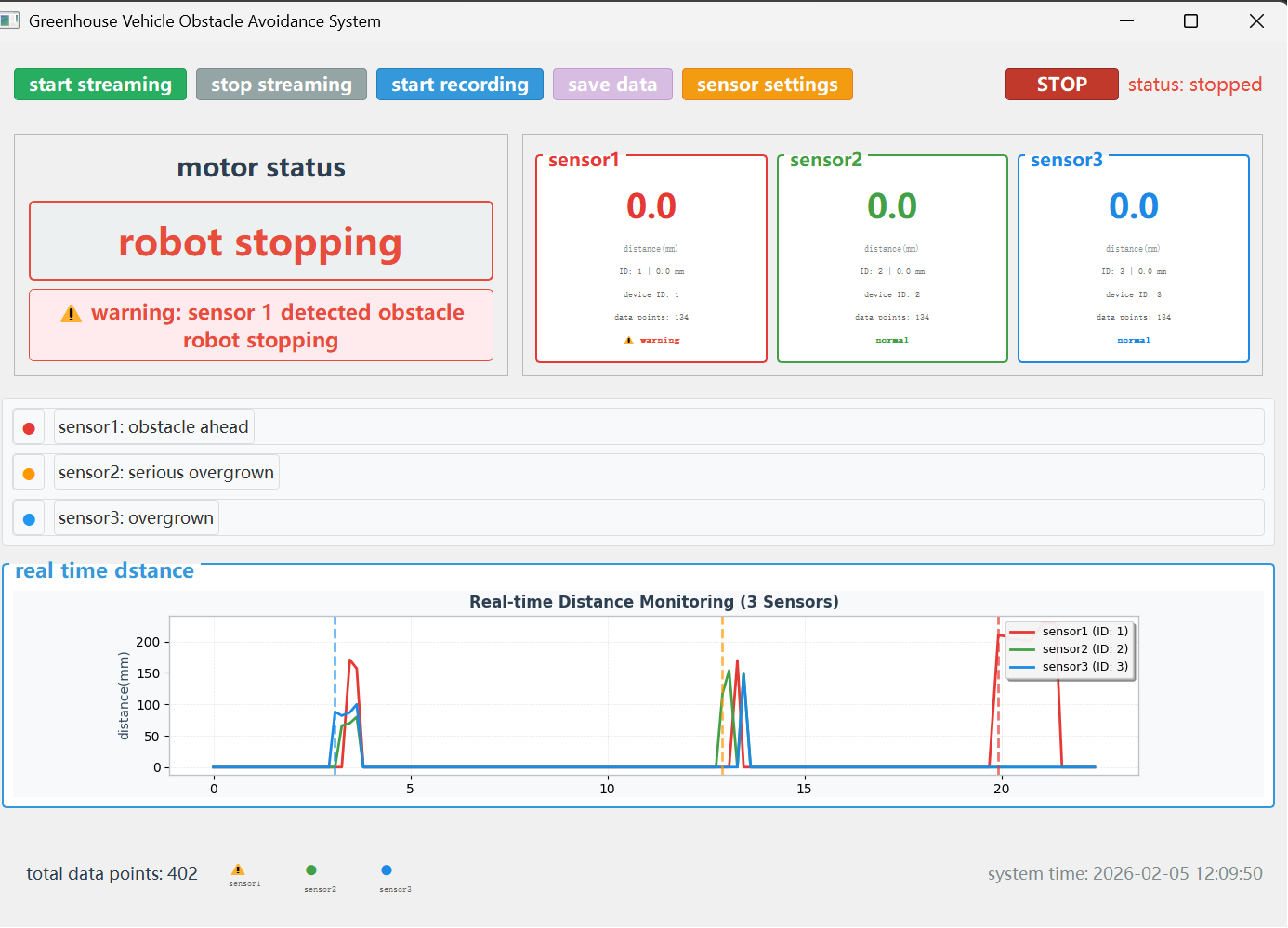Click the orange sensor2 status dot
Viewport: 1288px width, 928px height.
(x=29, y=474)
